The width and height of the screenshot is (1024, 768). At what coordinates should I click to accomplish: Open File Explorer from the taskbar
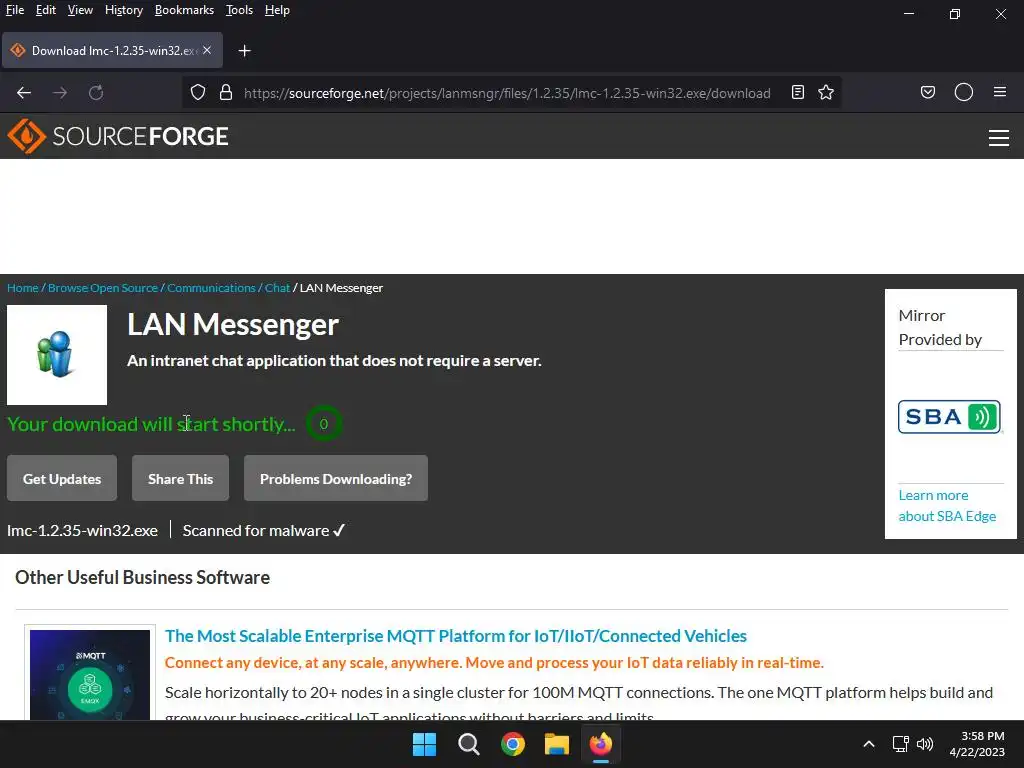tap(557, 744)
